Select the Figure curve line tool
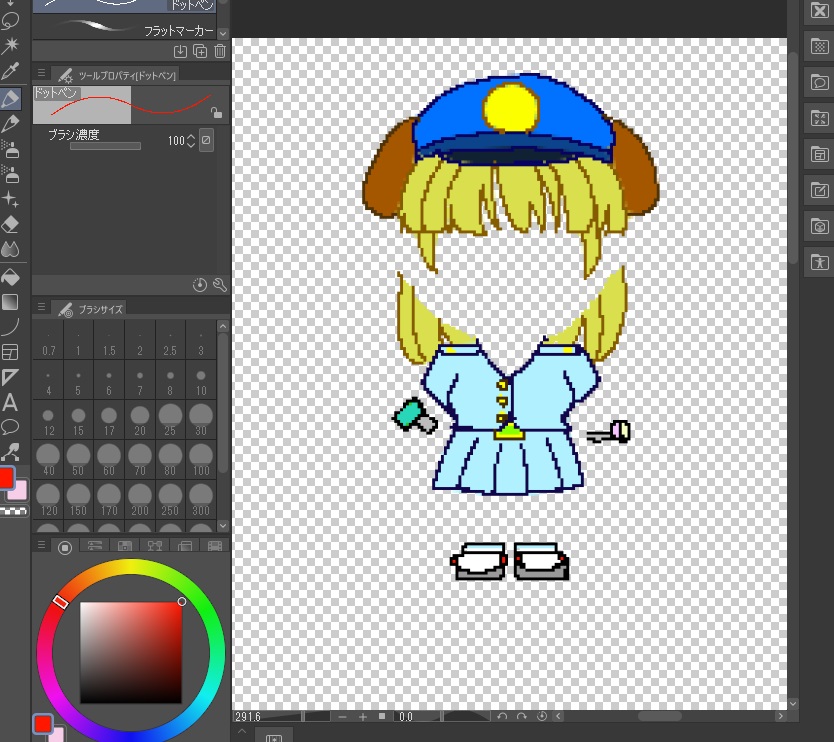The image size is (834, 742). pyautogui.click(x=11, y=327)
